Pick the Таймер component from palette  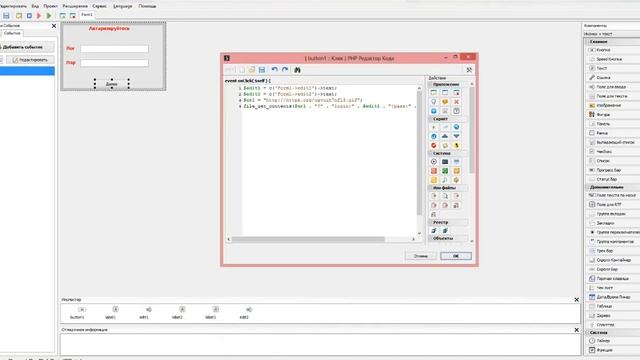[x=612, y=341]
